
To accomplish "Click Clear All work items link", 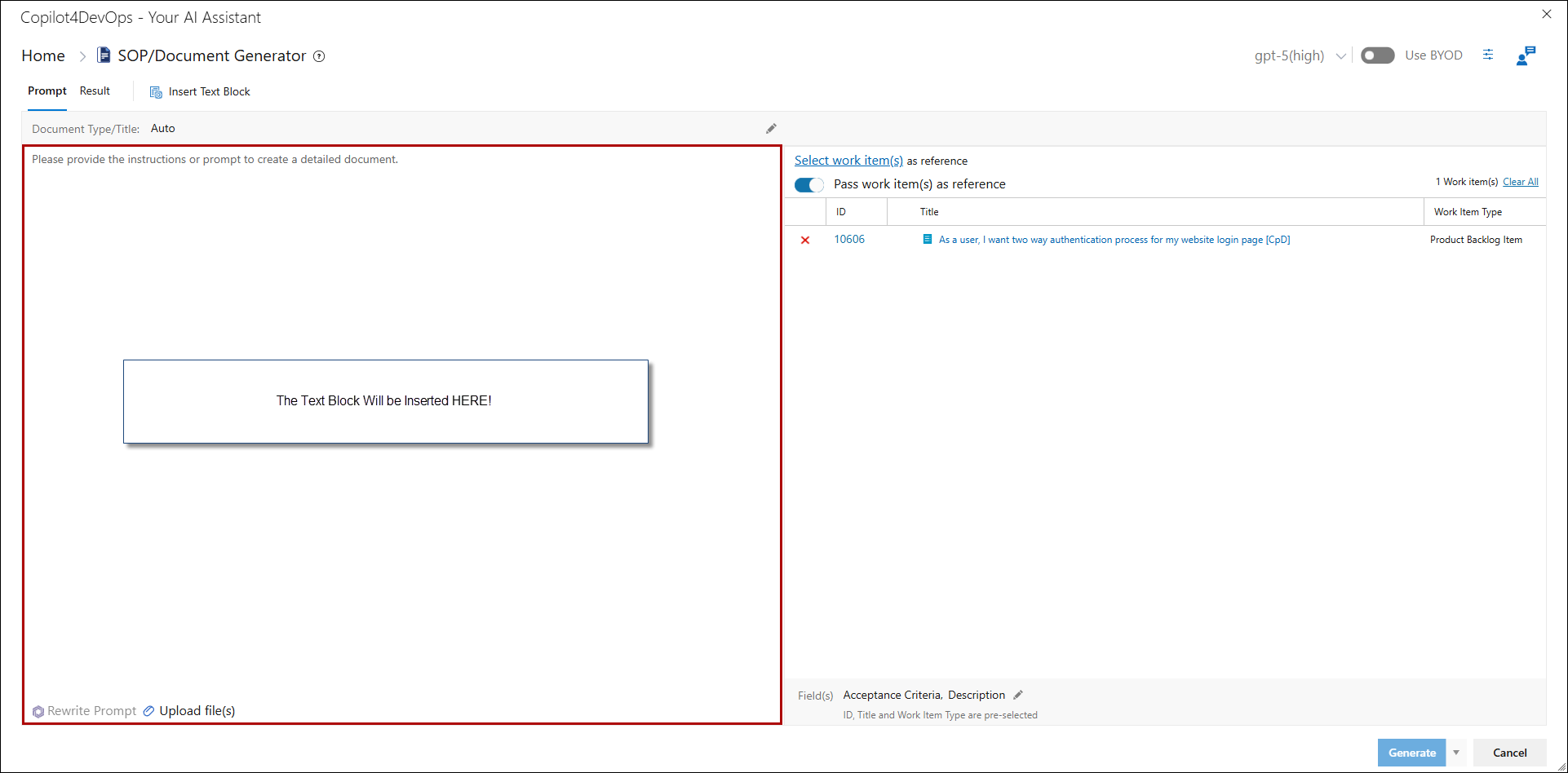I will click(1520, 182).
